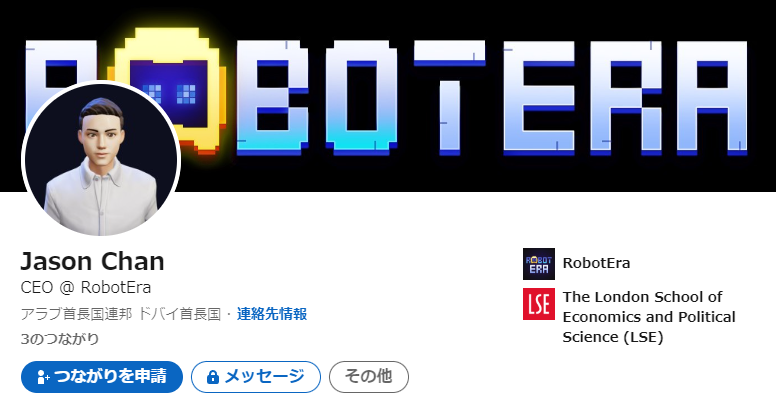
Task: Click the つながりを申請 connect button
Action: 102,377
